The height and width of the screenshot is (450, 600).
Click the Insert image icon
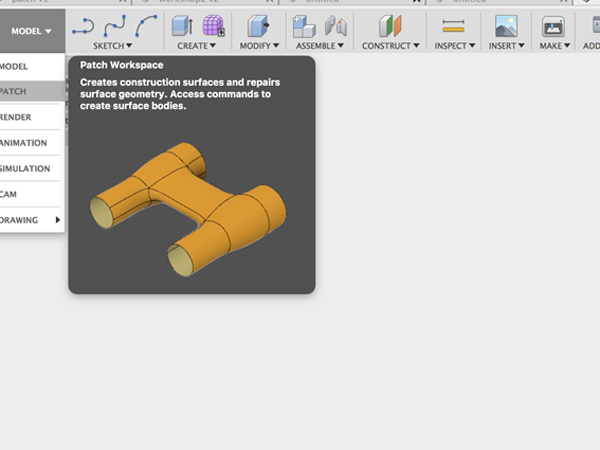click(x=506, y=26)
